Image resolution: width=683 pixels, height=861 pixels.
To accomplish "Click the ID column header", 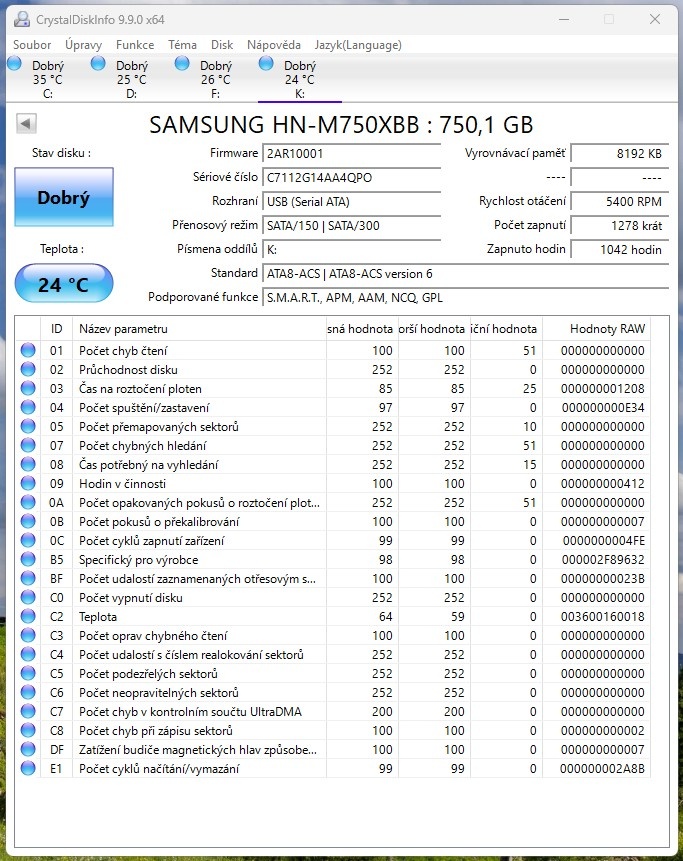I will (x=57, y=328).
